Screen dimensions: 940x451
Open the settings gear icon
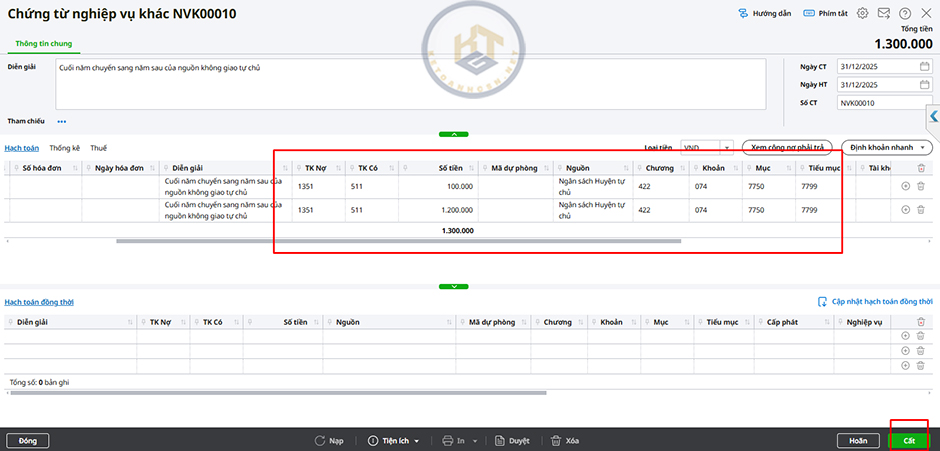point(863,14)
